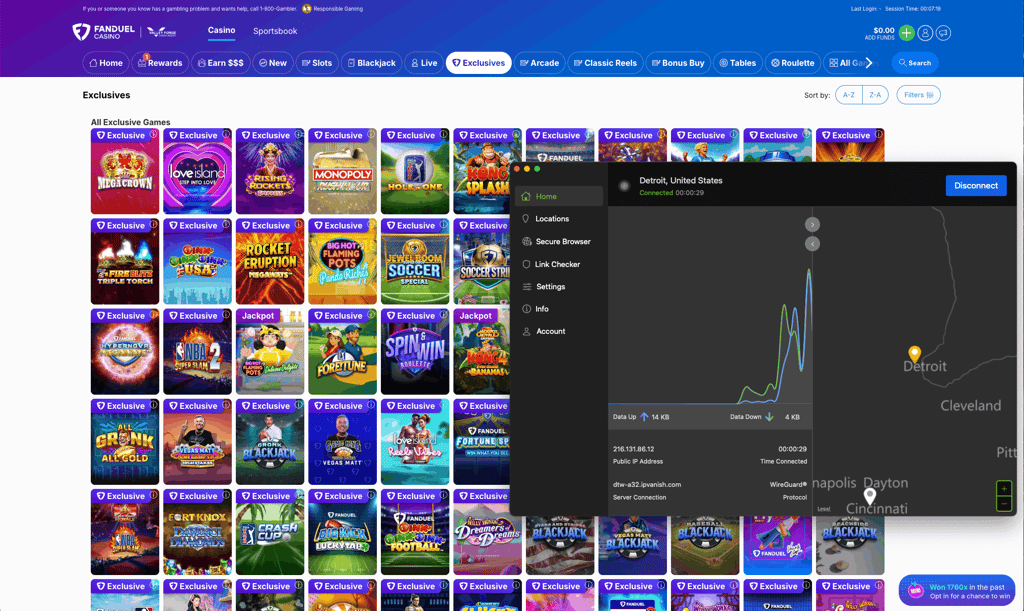
Task: Click the connection status indicator circle
Action: [624, 186]
